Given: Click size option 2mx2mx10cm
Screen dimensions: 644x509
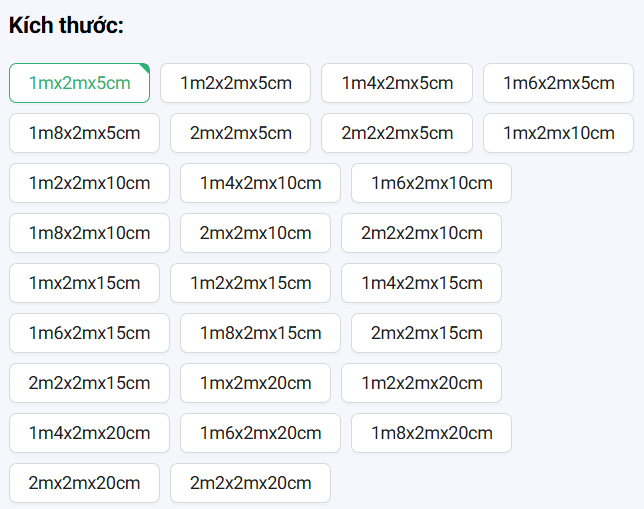Looking at the screenshot, I should [x=255, y=233].
